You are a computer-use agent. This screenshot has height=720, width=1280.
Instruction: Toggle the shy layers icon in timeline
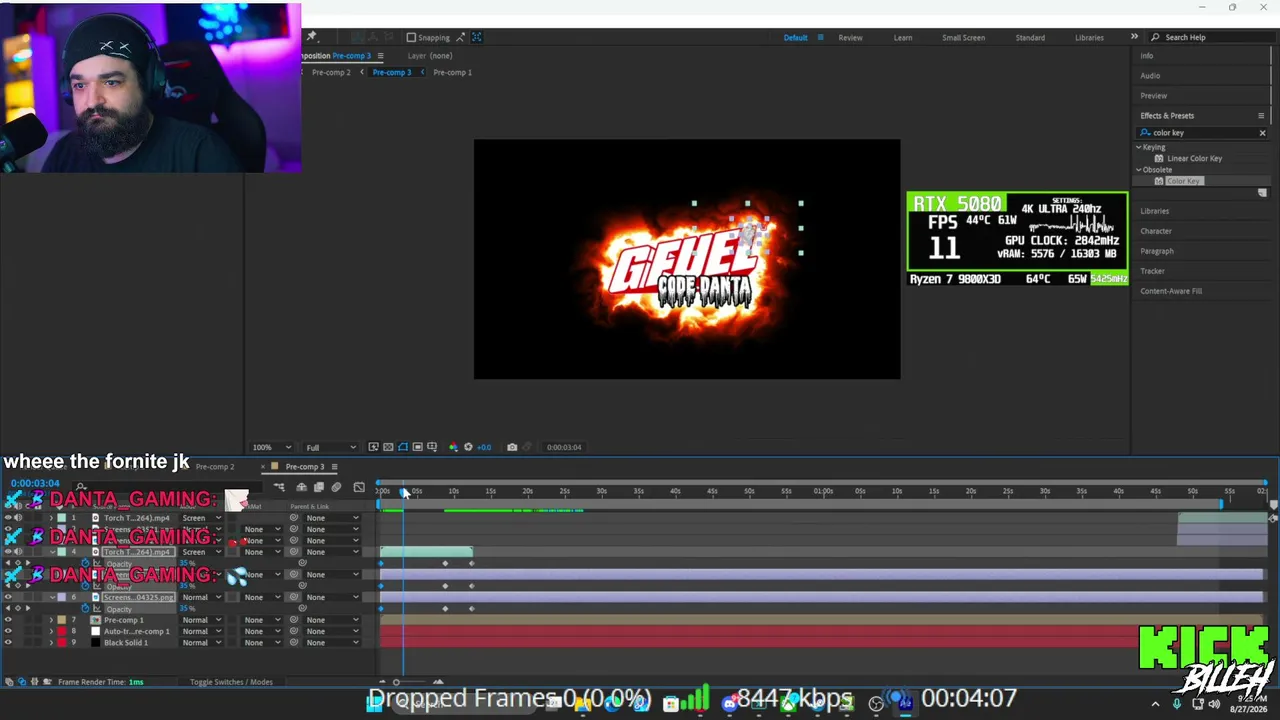(301, 487)
